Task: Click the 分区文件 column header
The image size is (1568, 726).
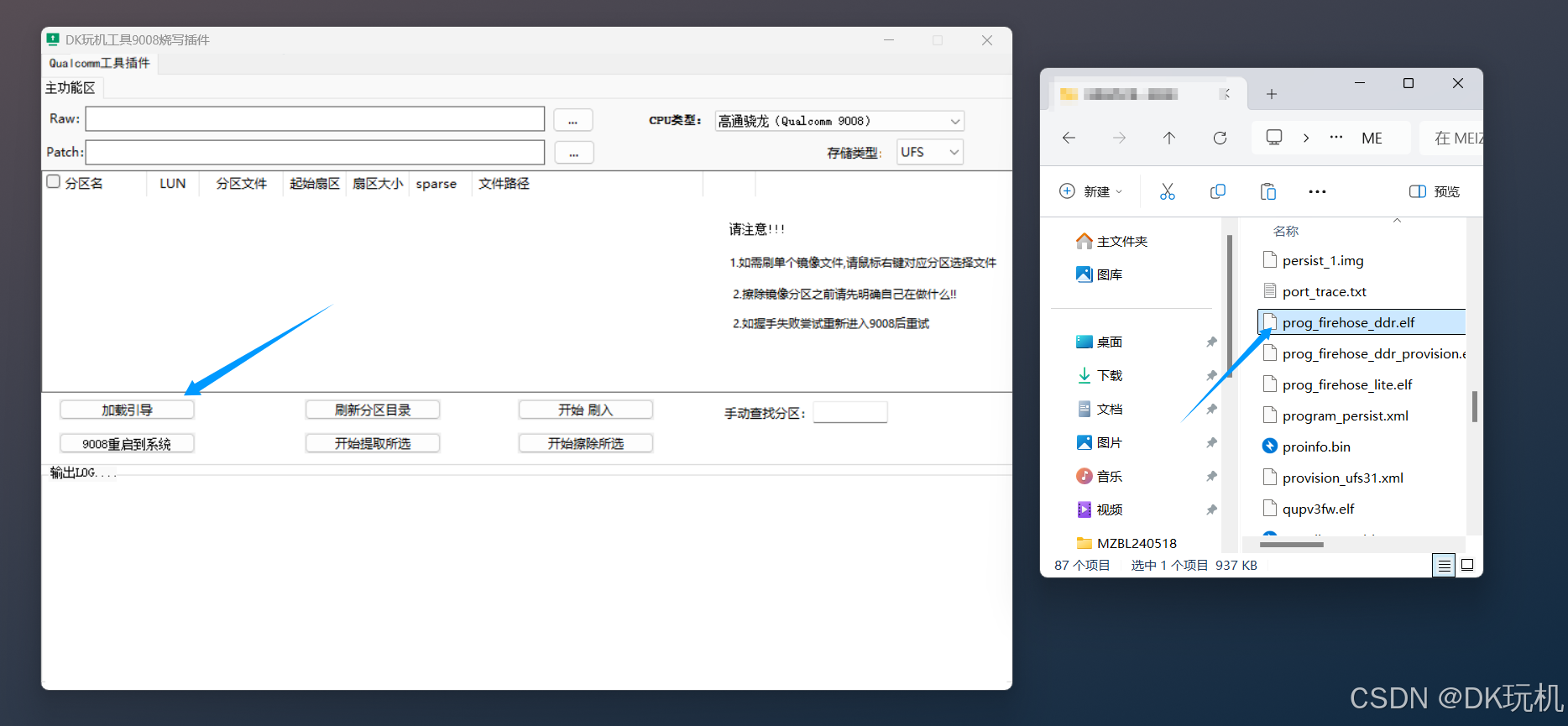Action: [241, 183]
